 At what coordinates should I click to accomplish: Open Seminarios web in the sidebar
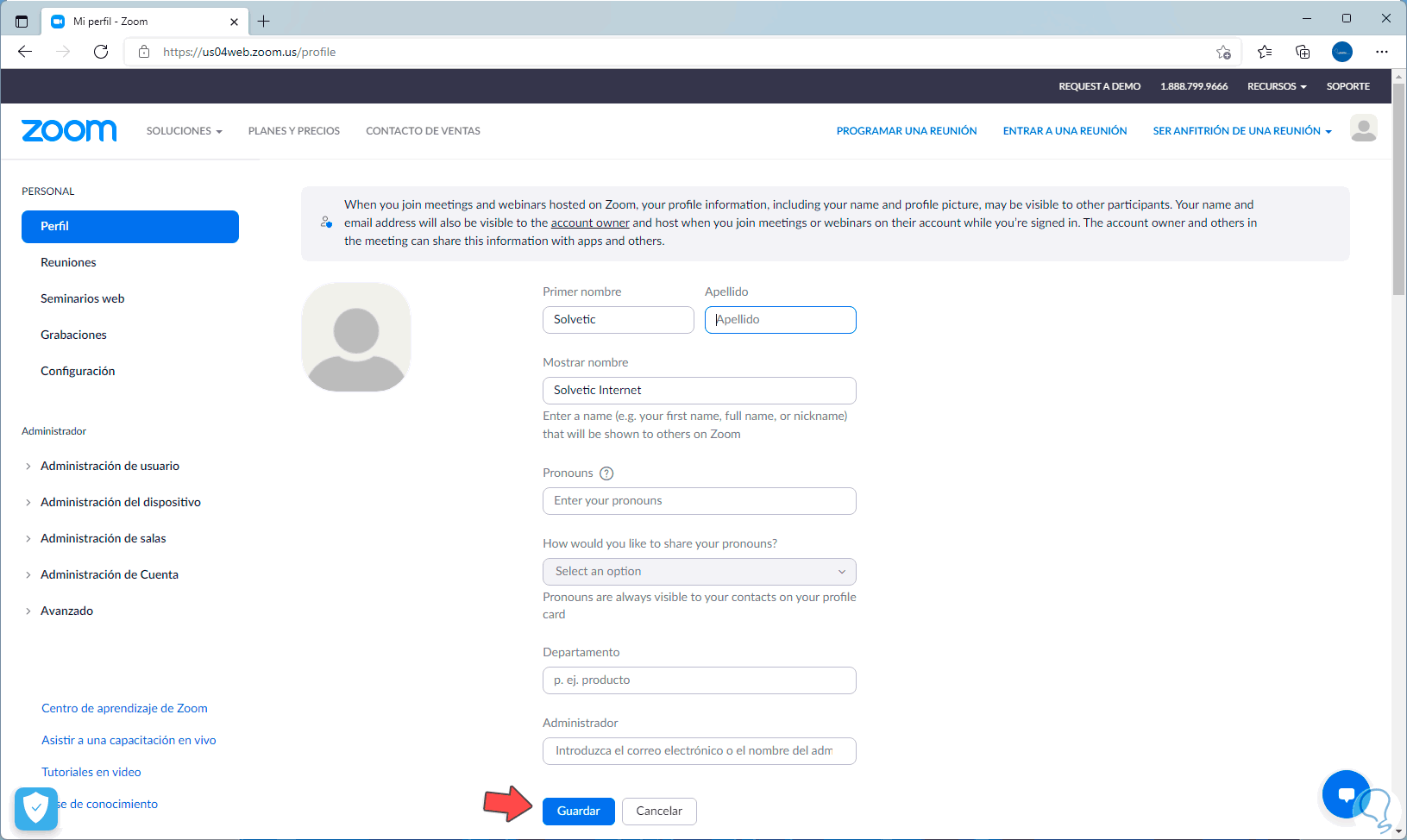83,299
